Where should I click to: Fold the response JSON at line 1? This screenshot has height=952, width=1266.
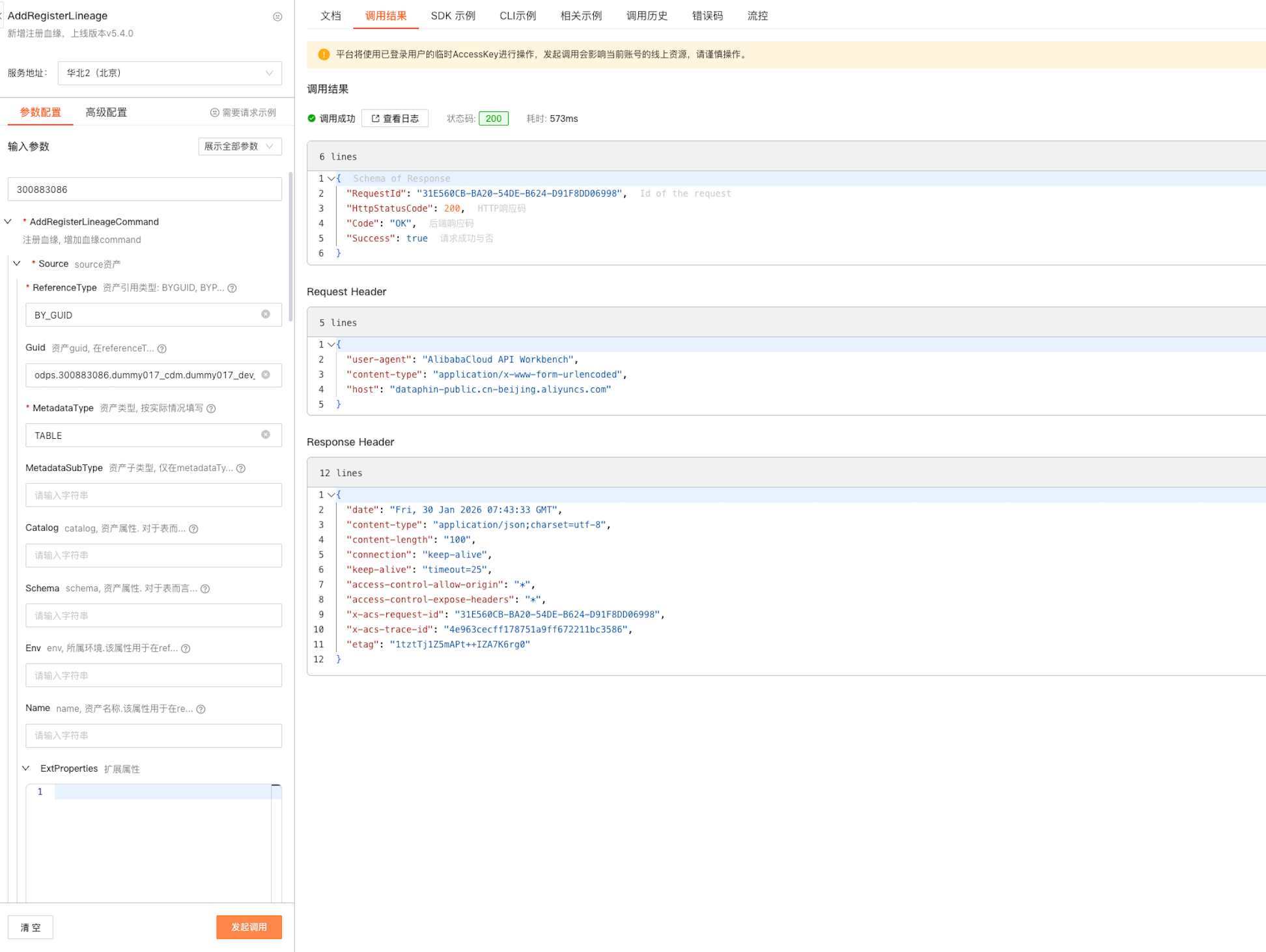coord(331,178)
